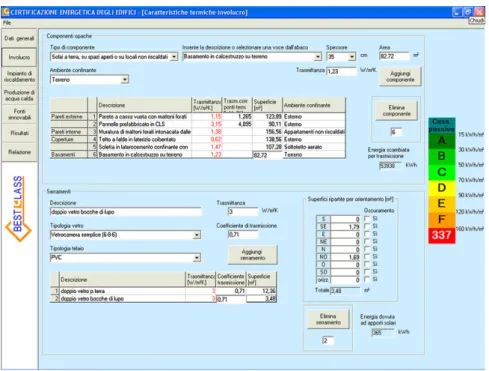Click the Coperture row header
The image size is (489, 371).
click(x=69, y=139)
